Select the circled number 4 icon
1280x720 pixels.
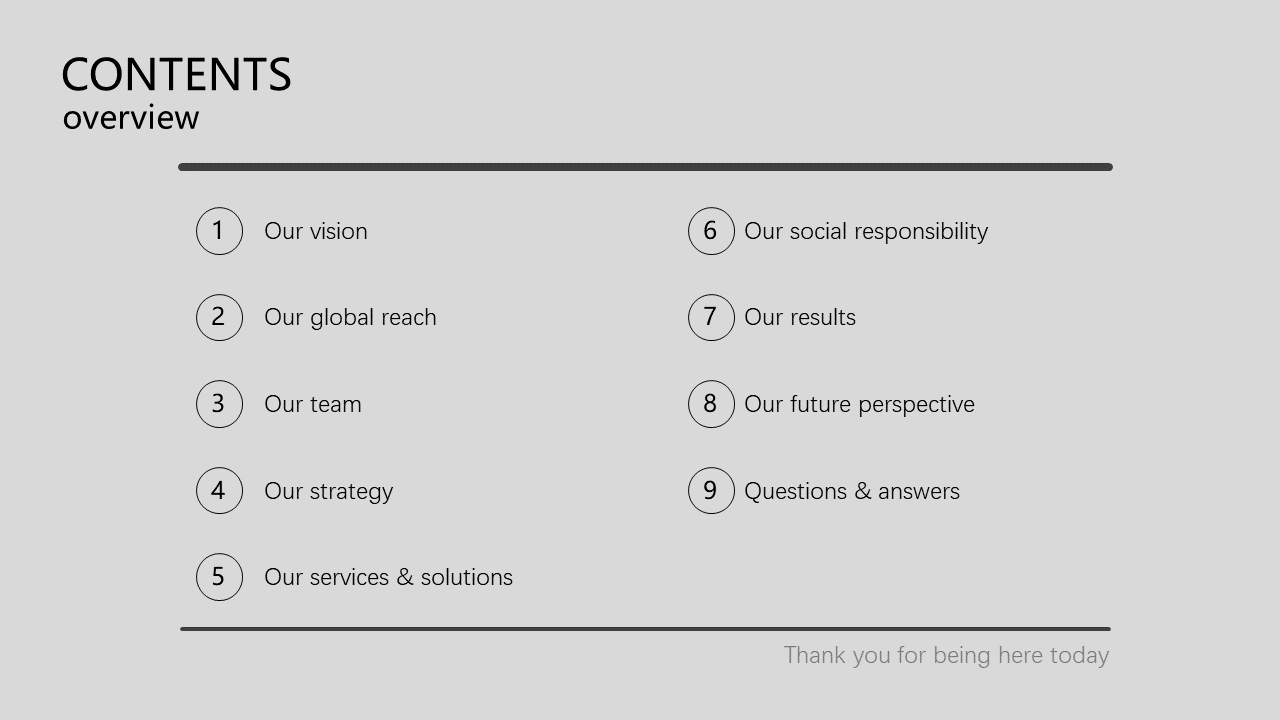[219, 490]
